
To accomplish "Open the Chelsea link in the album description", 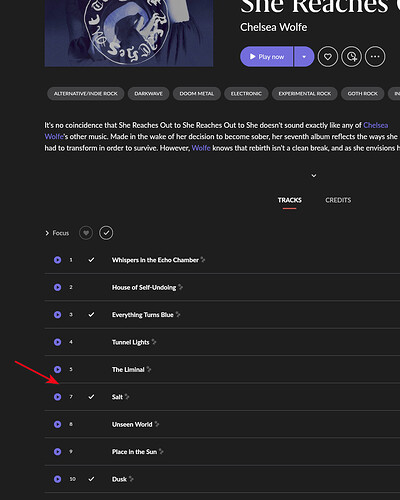I will [376, 125].
